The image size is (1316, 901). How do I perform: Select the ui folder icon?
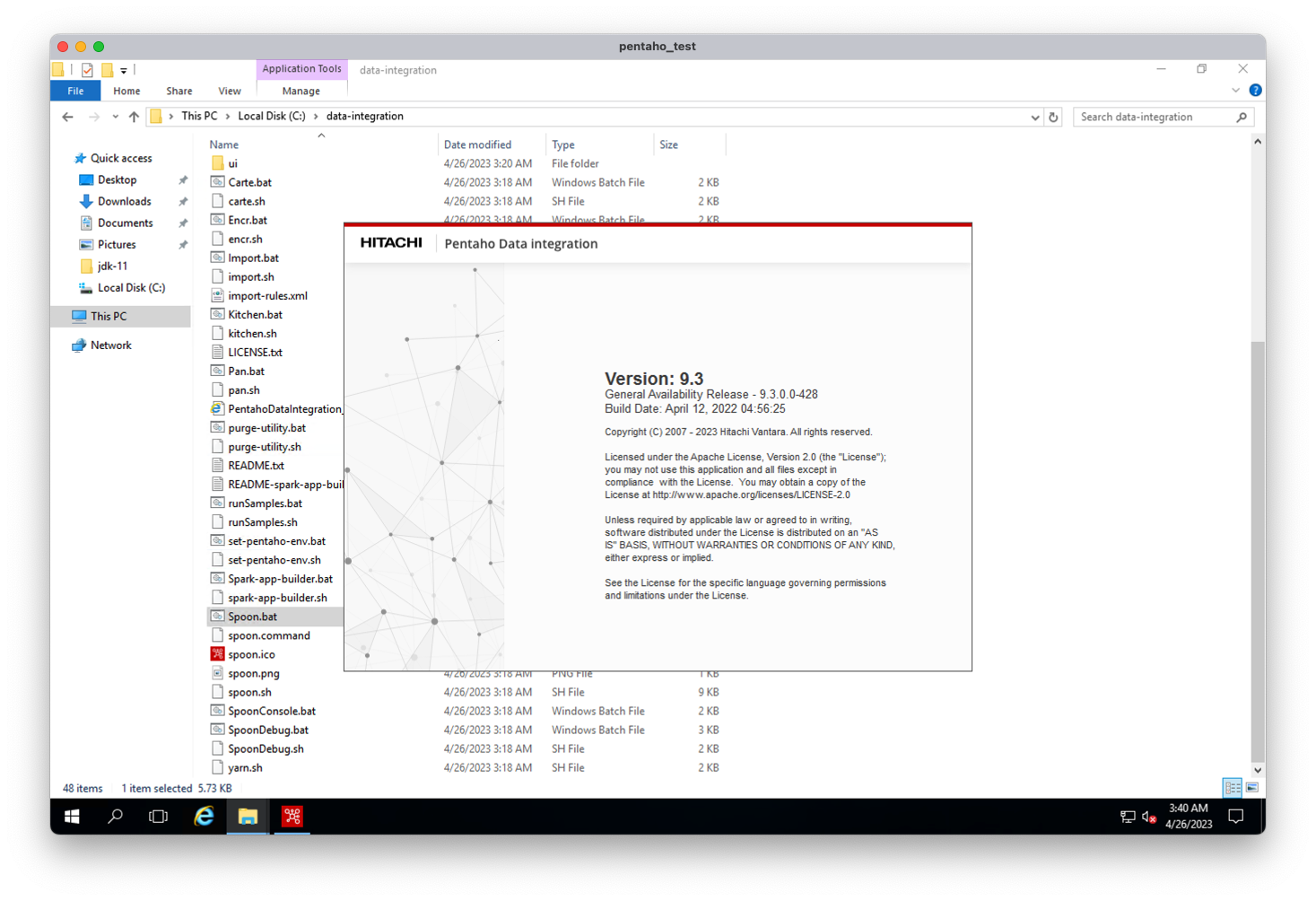[218, 163]
